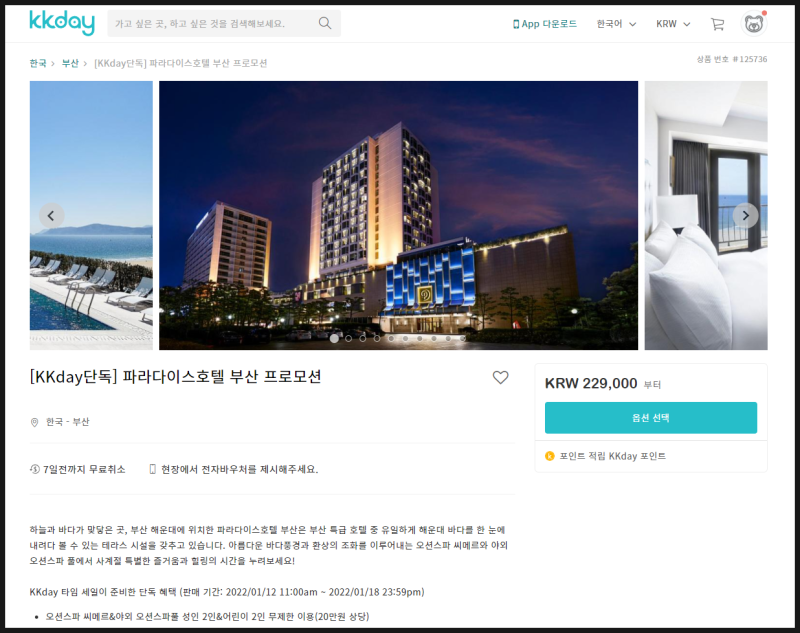Select the first carousel dot indicator
The image size is (800, 633).
point(334,338)
